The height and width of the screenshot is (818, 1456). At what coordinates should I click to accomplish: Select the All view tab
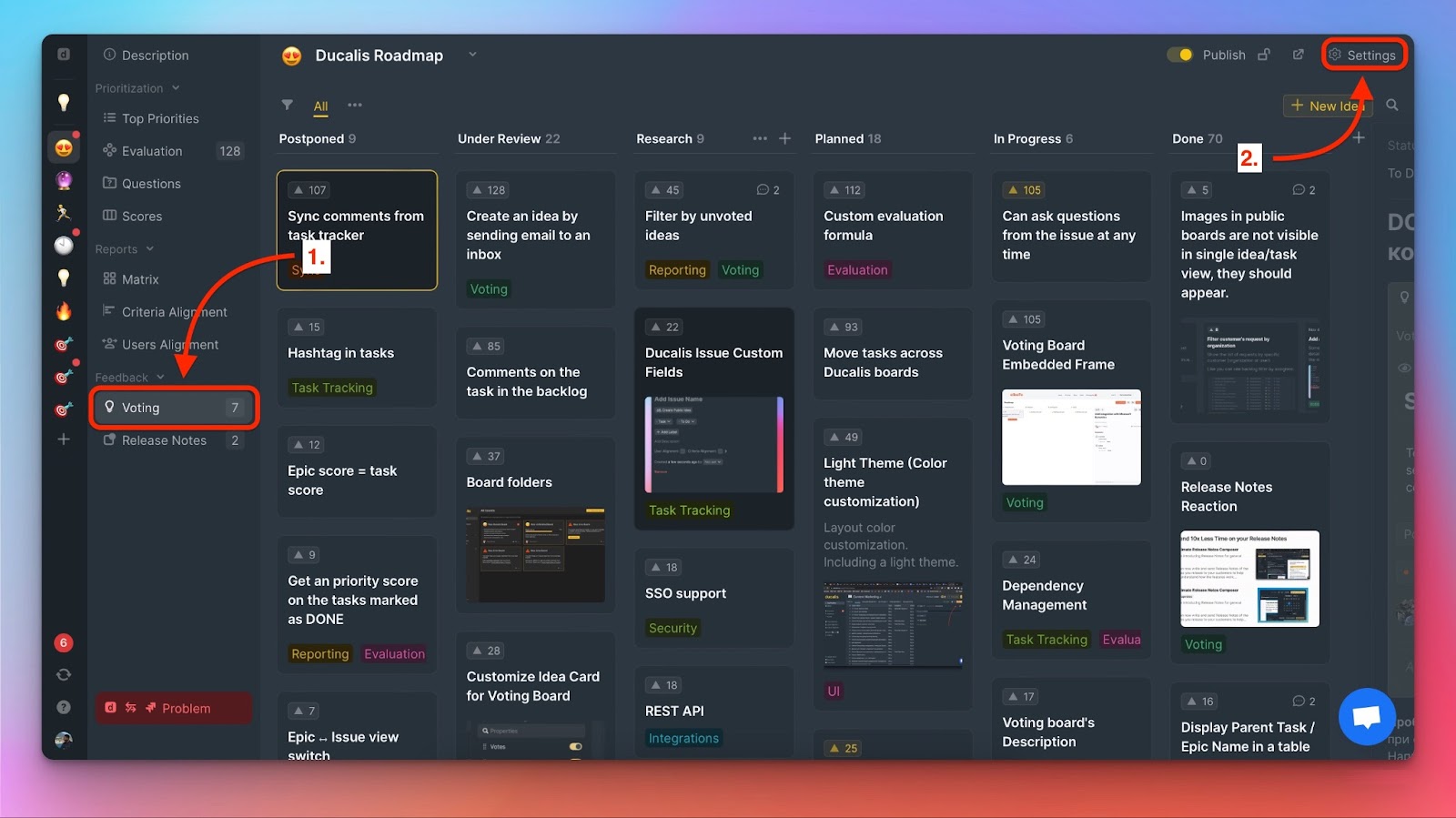(320, 106)
